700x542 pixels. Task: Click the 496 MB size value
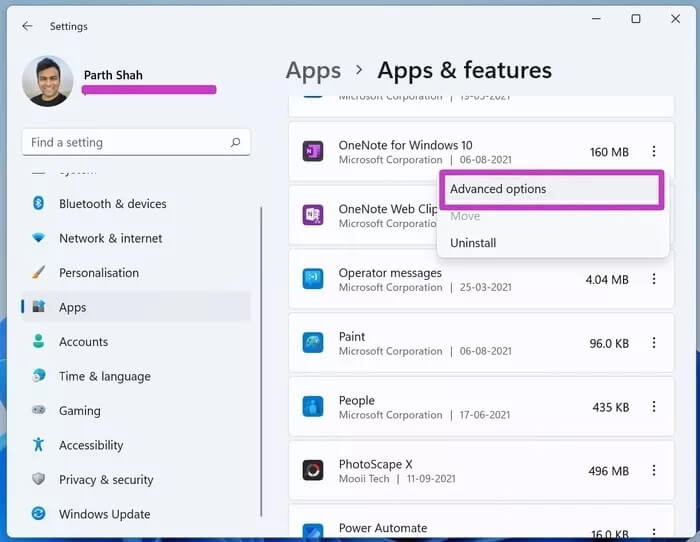(x=608, y=471)
